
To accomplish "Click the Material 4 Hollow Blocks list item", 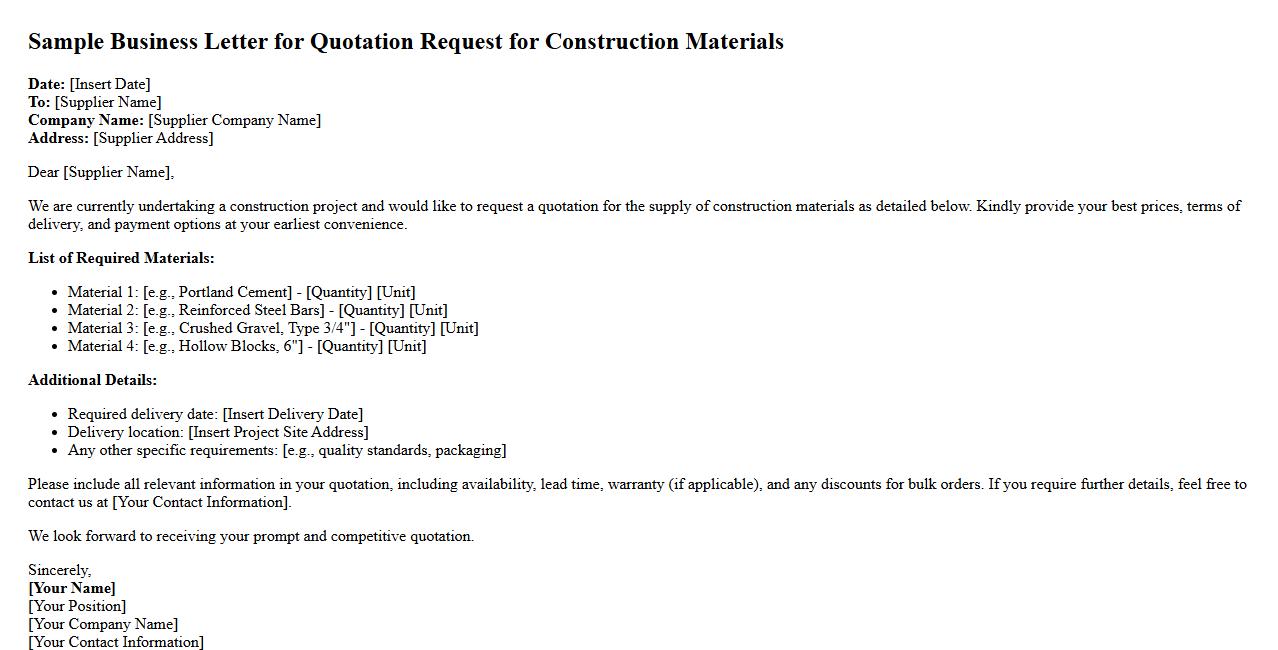I will pyautogui.click(x=246, y=346).
